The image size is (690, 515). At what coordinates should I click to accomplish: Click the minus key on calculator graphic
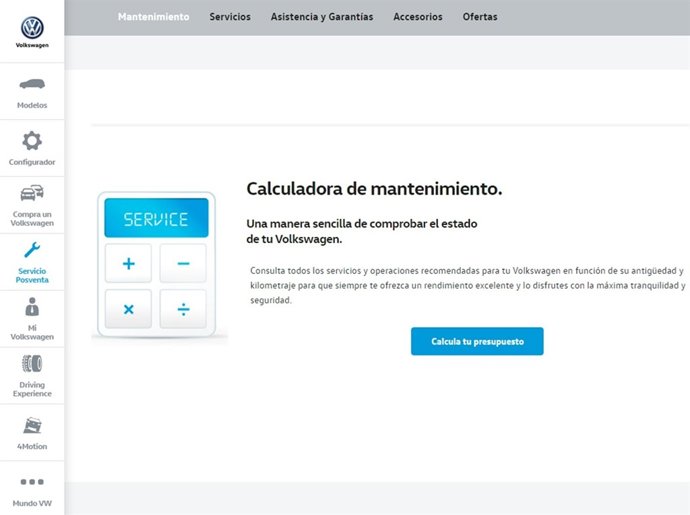[x=183, y=263]
